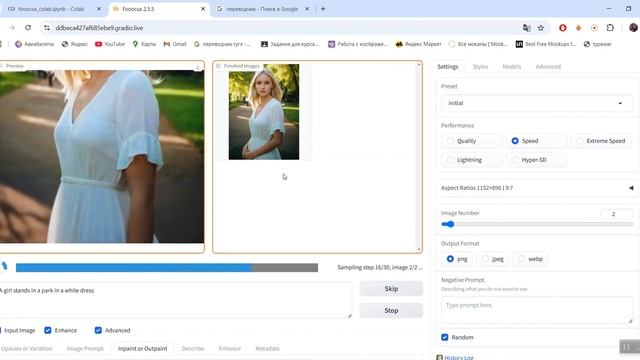Click the Skip button
The height and width of the screenshot is (360, 640).
click(391, 289)
